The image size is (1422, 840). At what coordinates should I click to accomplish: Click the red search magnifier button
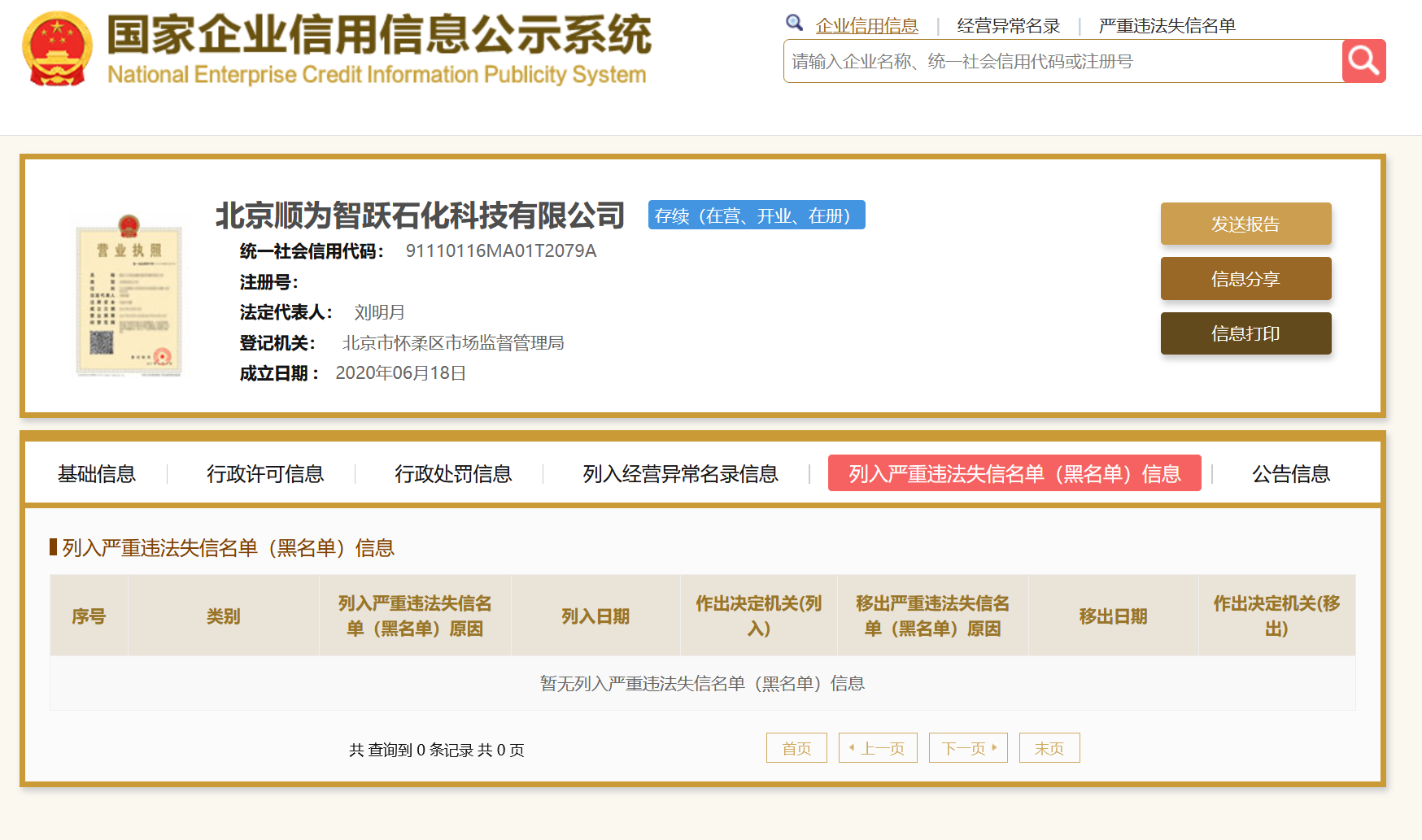(1363, 61)
